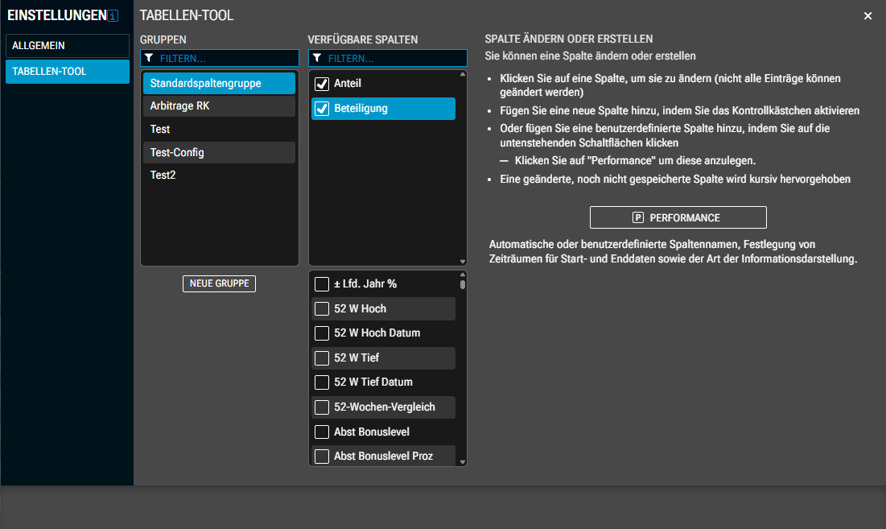
Task: Click the Performance button
Action: (x=678, y=218)
